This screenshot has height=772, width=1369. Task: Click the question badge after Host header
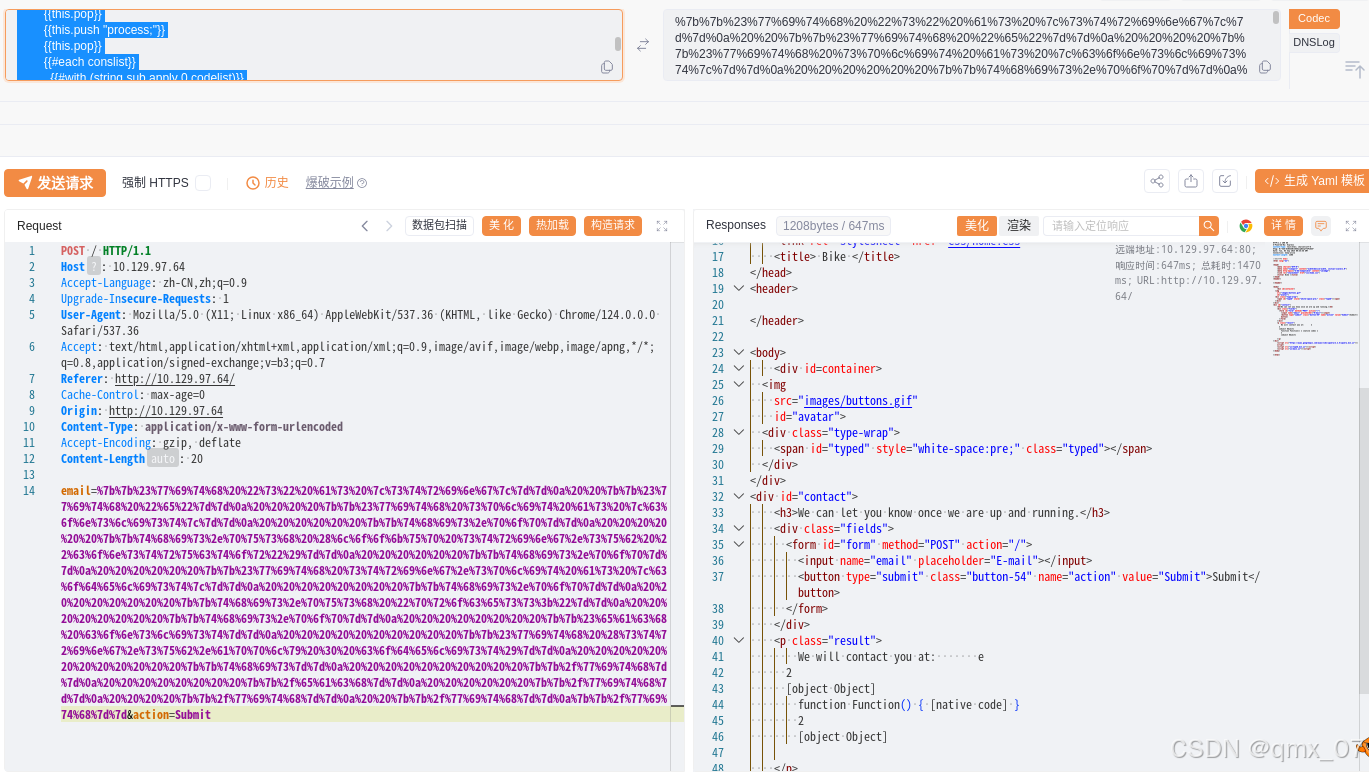click(x=94, y=267)
